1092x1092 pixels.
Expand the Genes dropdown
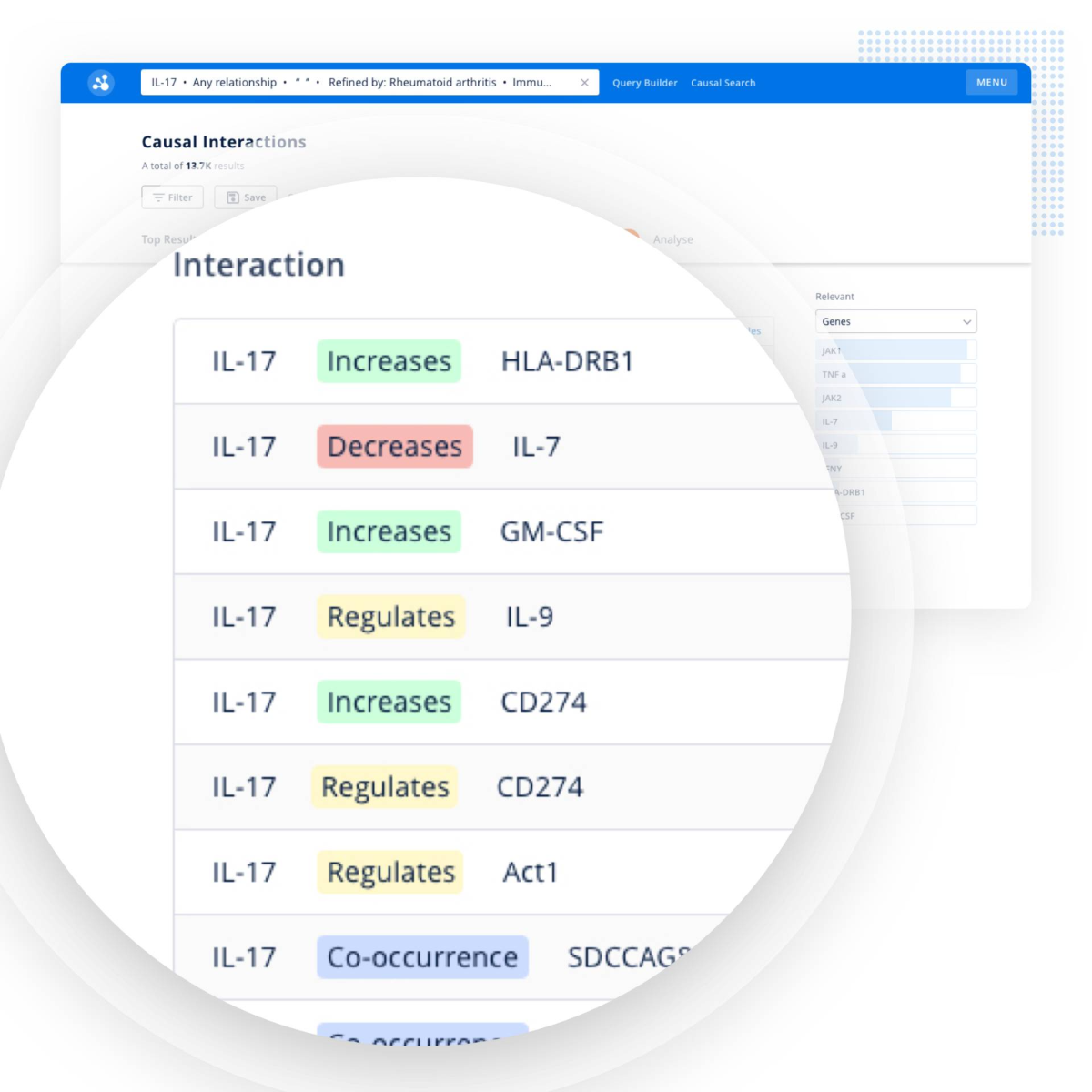895,321
